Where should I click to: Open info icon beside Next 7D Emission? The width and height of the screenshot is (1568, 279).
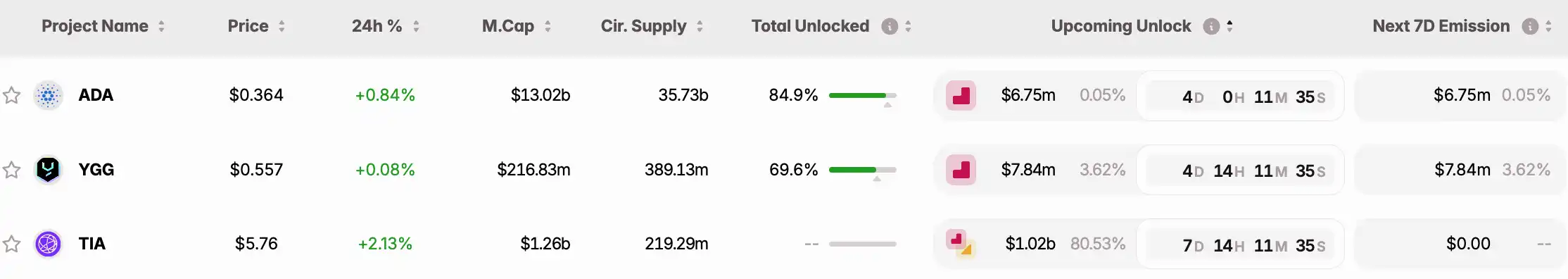pyautogui.click(x=1529, y=26)
